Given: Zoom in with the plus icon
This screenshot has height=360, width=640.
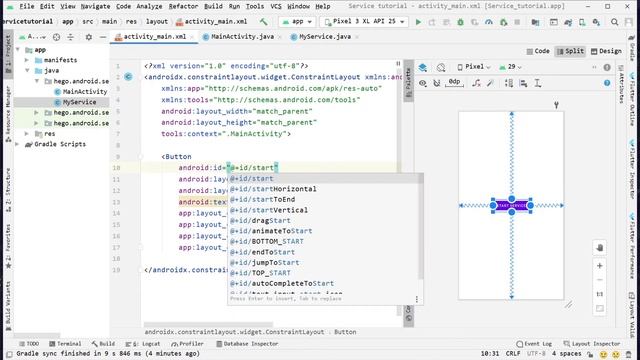Looking at the screenshot, I should click(600, 266).
